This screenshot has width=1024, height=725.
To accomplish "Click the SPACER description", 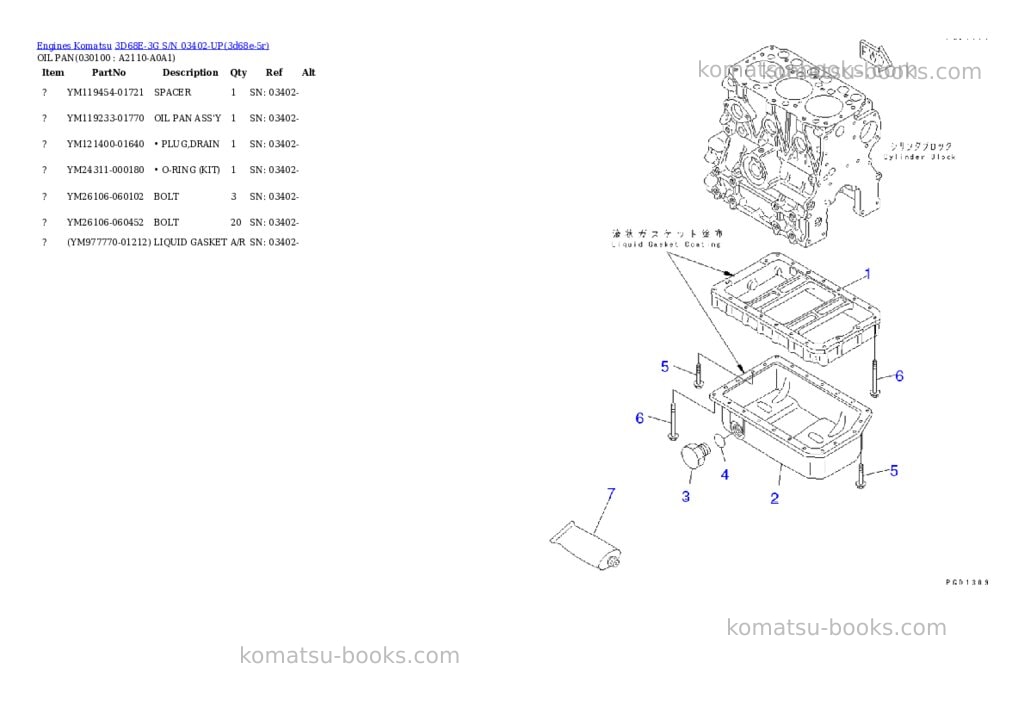I will point(172,92).
